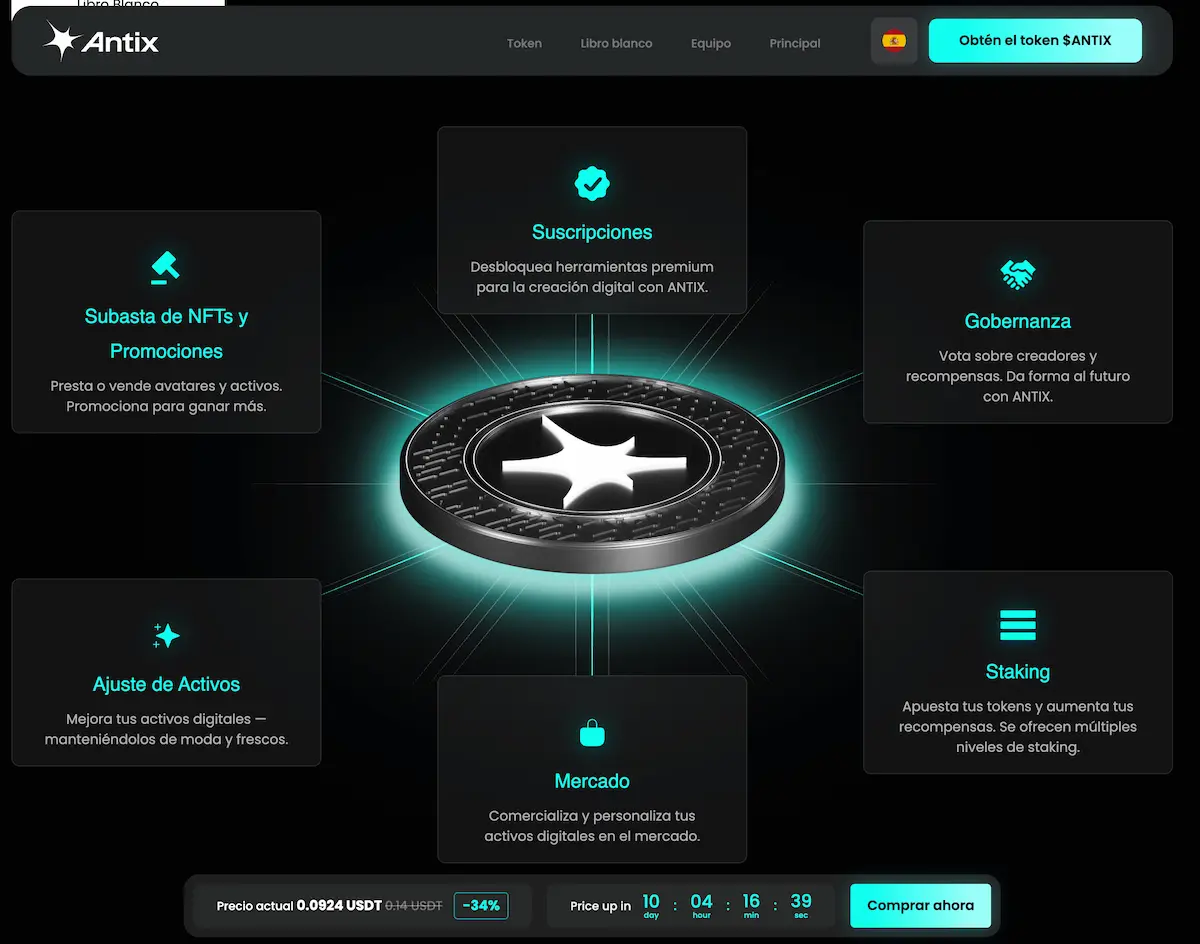Click the -34% discount badge

[x=481, y=906]
